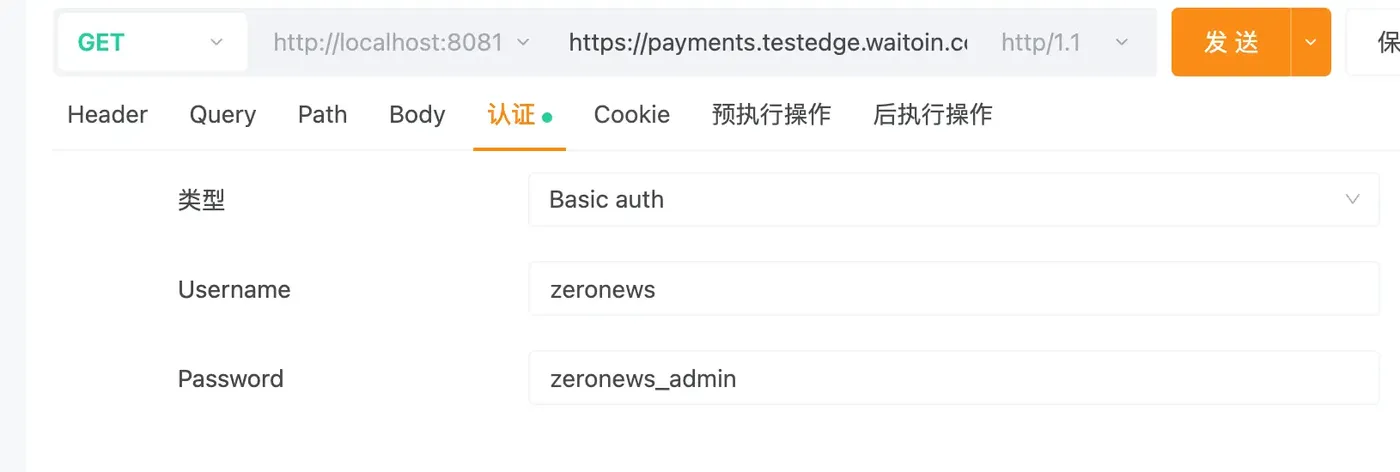The image size is (1400, 472).
Task: Expand the http://localhost:8081 environment selector
Action: click(x=401, y=42)
